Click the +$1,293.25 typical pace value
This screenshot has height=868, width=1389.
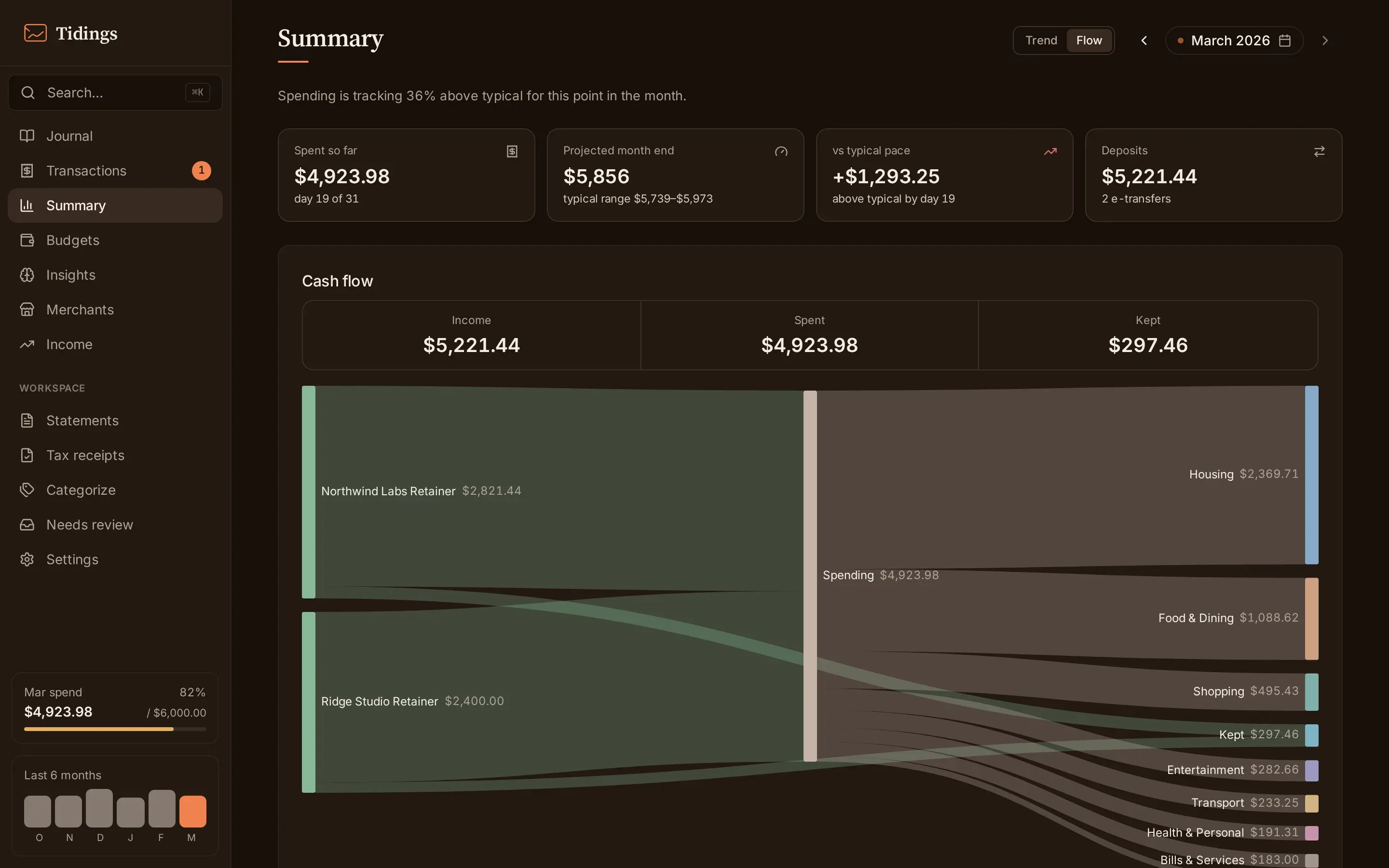pyautogui.click(x=885, y=176)
